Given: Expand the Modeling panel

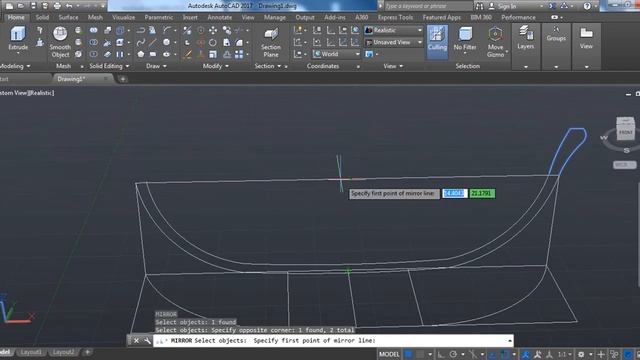Looking at the screenshot, I should tap(15, 66).
